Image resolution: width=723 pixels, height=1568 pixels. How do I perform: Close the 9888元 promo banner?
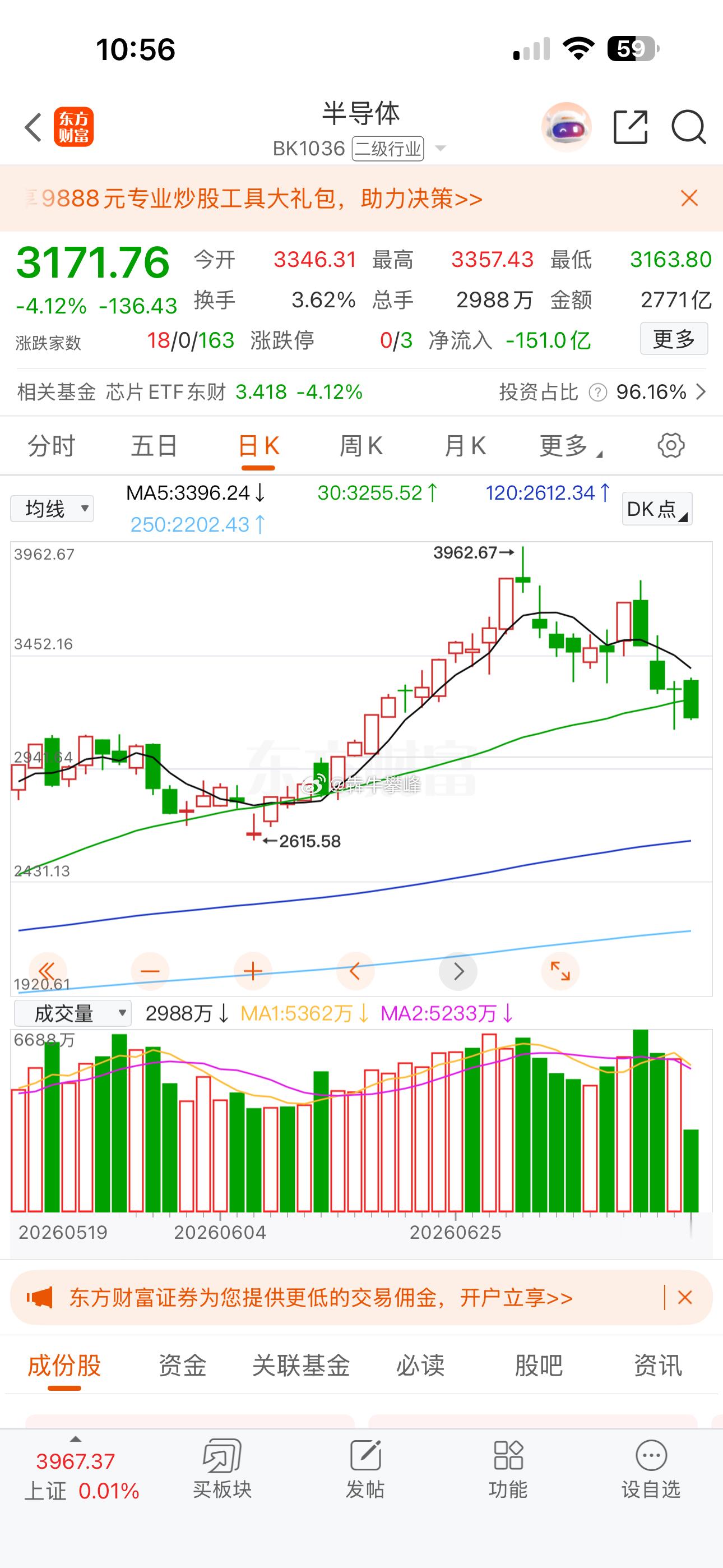[x=689, y=198]
